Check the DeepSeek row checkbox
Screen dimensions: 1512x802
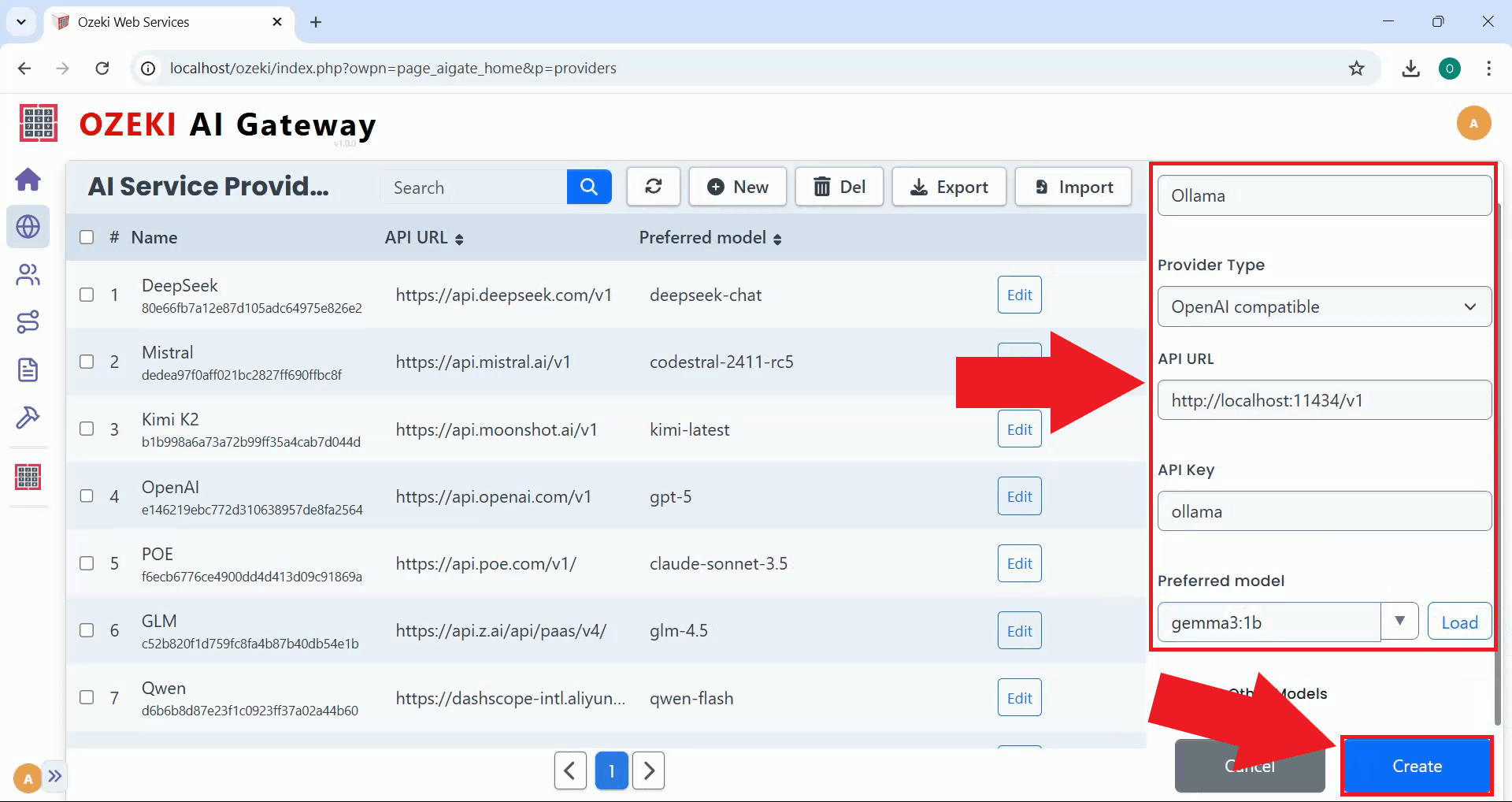tap(87, 295)
